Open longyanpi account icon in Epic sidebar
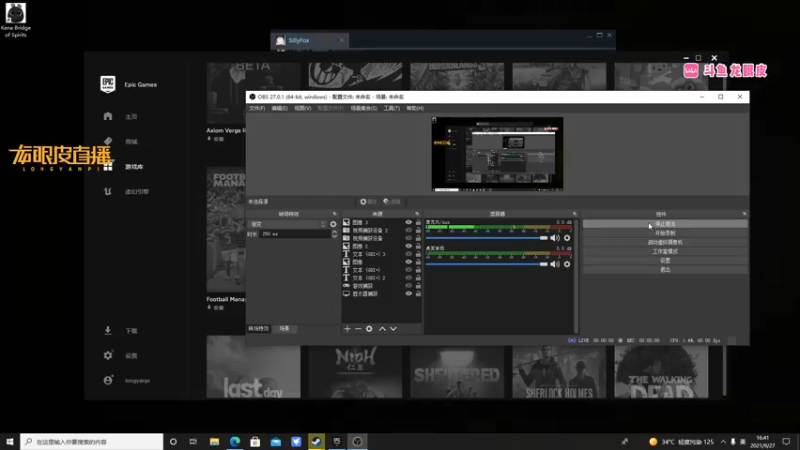Screen dimensions: 800x450 (x=108, y=380)
